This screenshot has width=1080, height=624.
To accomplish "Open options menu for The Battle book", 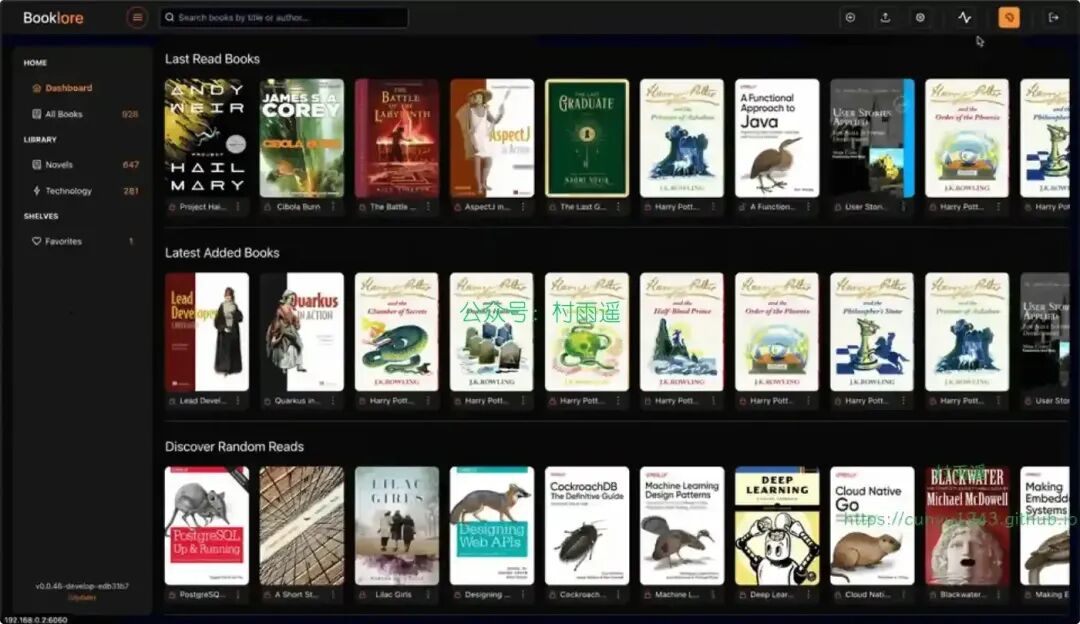I will point(428,207).
